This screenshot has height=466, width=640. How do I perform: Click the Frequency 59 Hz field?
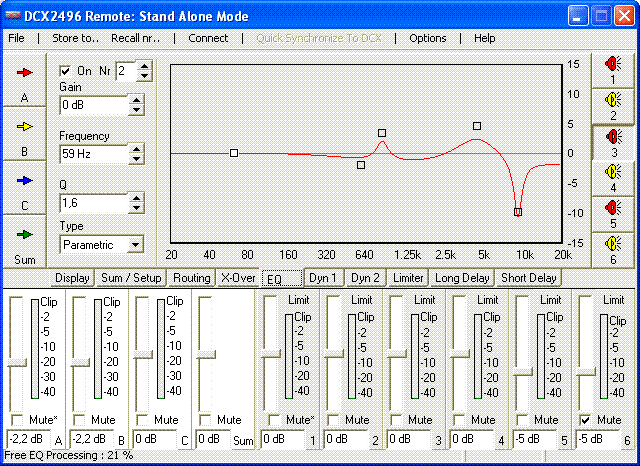(94, 154)
